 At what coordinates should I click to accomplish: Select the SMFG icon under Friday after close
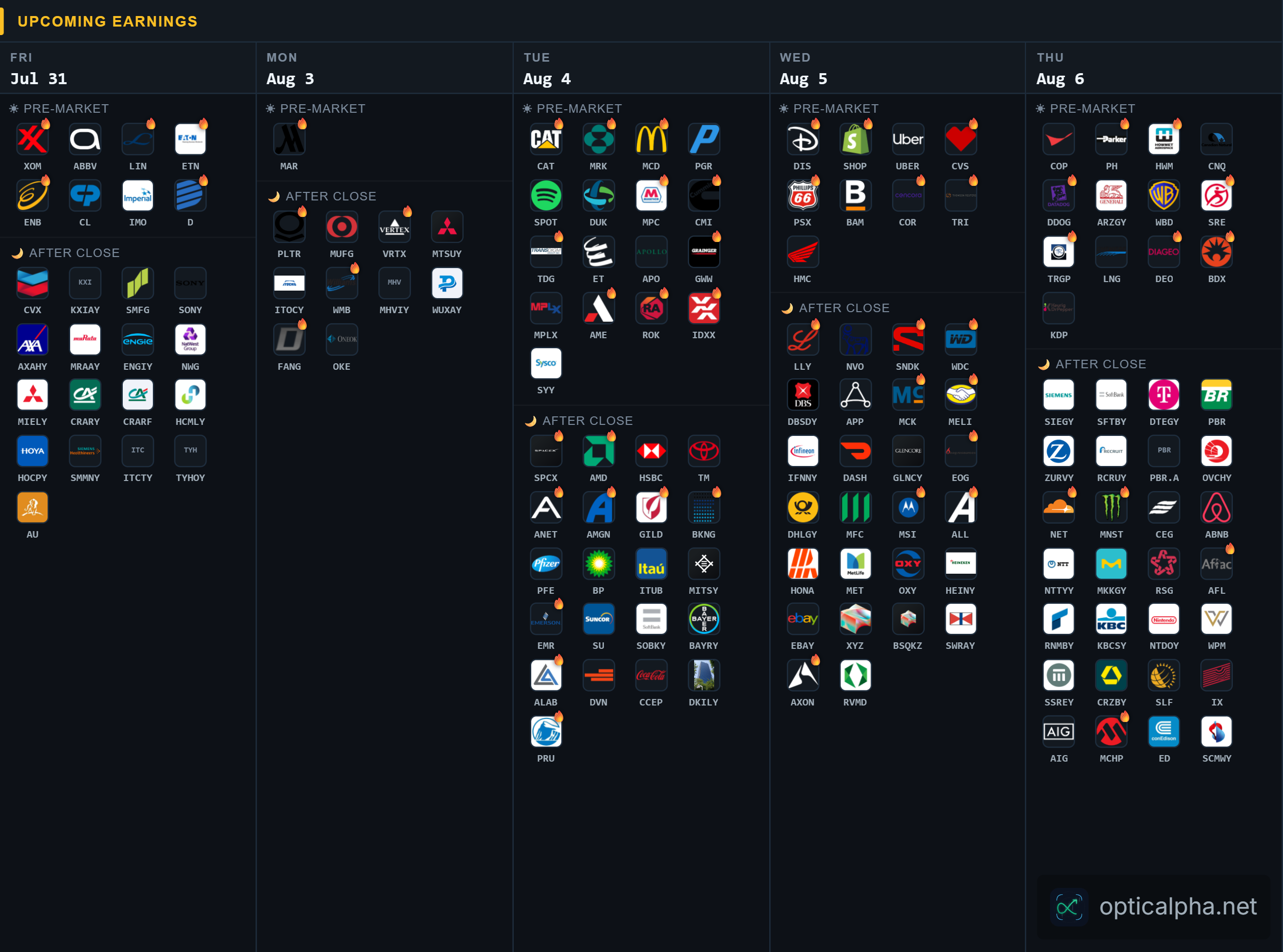click(x=138, y=283)
